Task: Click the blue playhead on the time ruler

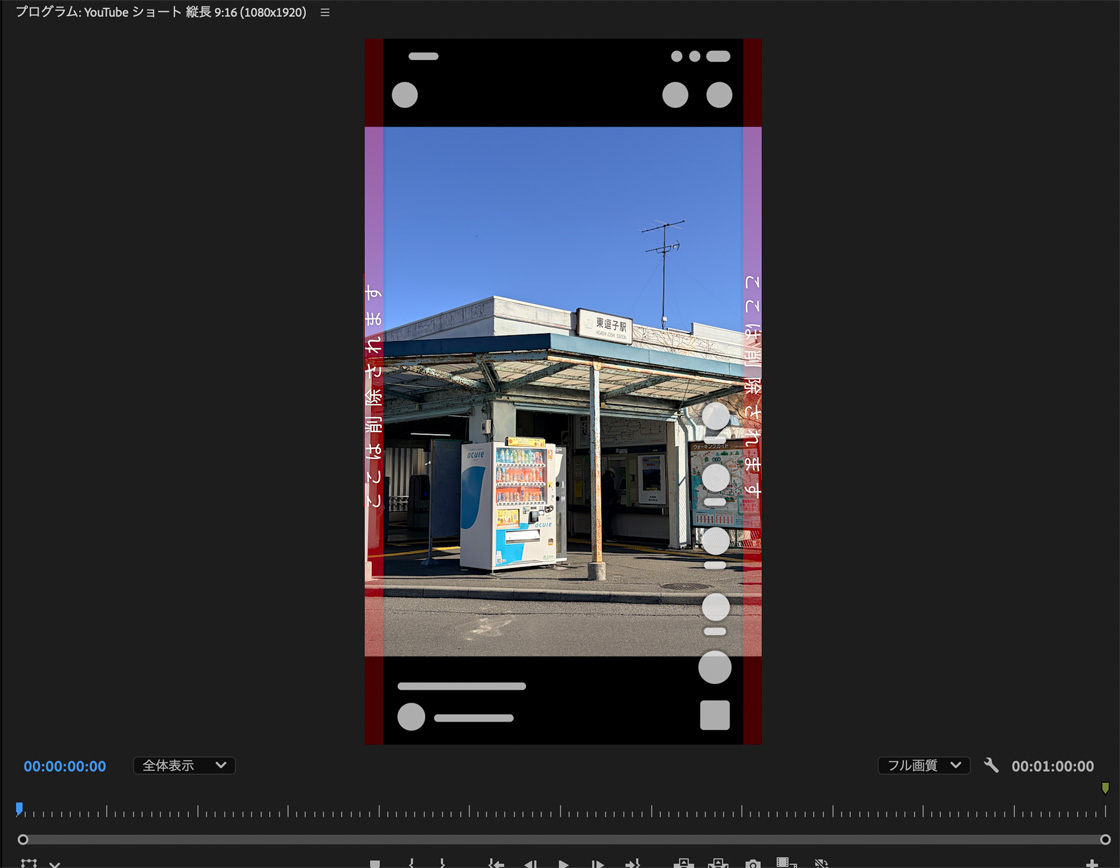Action: point(19,808)
